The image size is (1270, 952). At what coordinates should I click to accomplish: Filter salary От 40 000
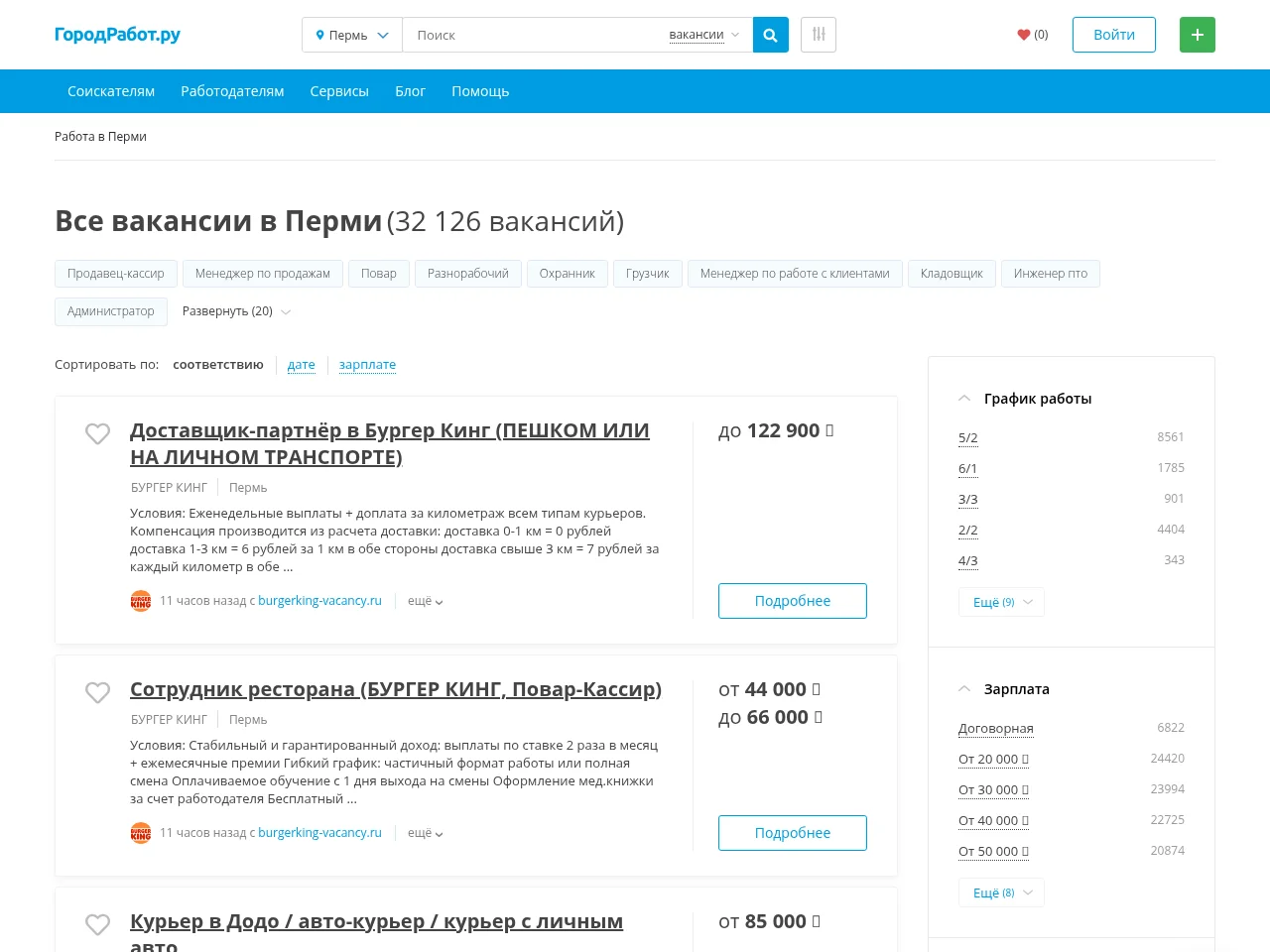click(x=993, y=820)
